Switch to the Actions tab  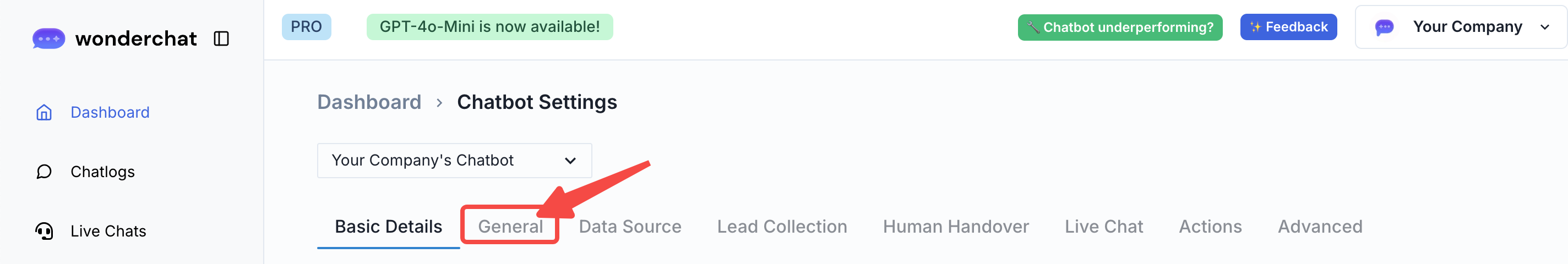1210,227
